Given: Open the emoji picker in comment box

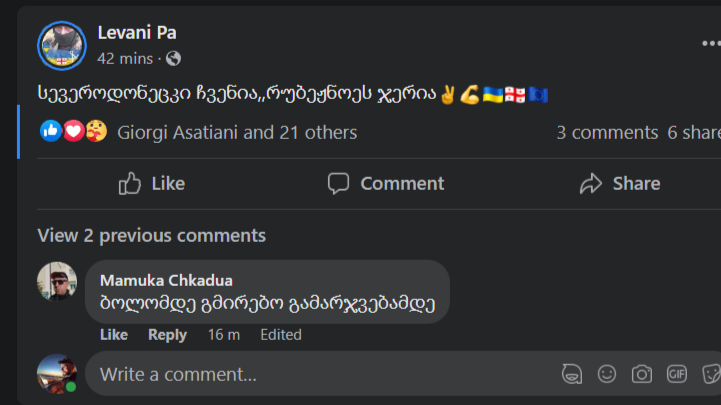Looking at the screenshot, I should pyautogui.click(x=607, y=374).
